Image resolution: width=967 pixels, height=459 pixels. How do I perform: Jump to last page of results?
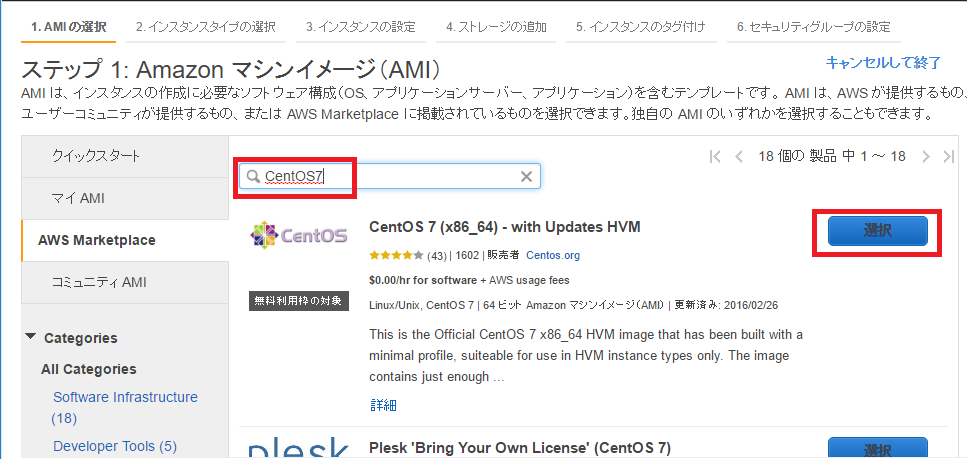coord(948,156)
